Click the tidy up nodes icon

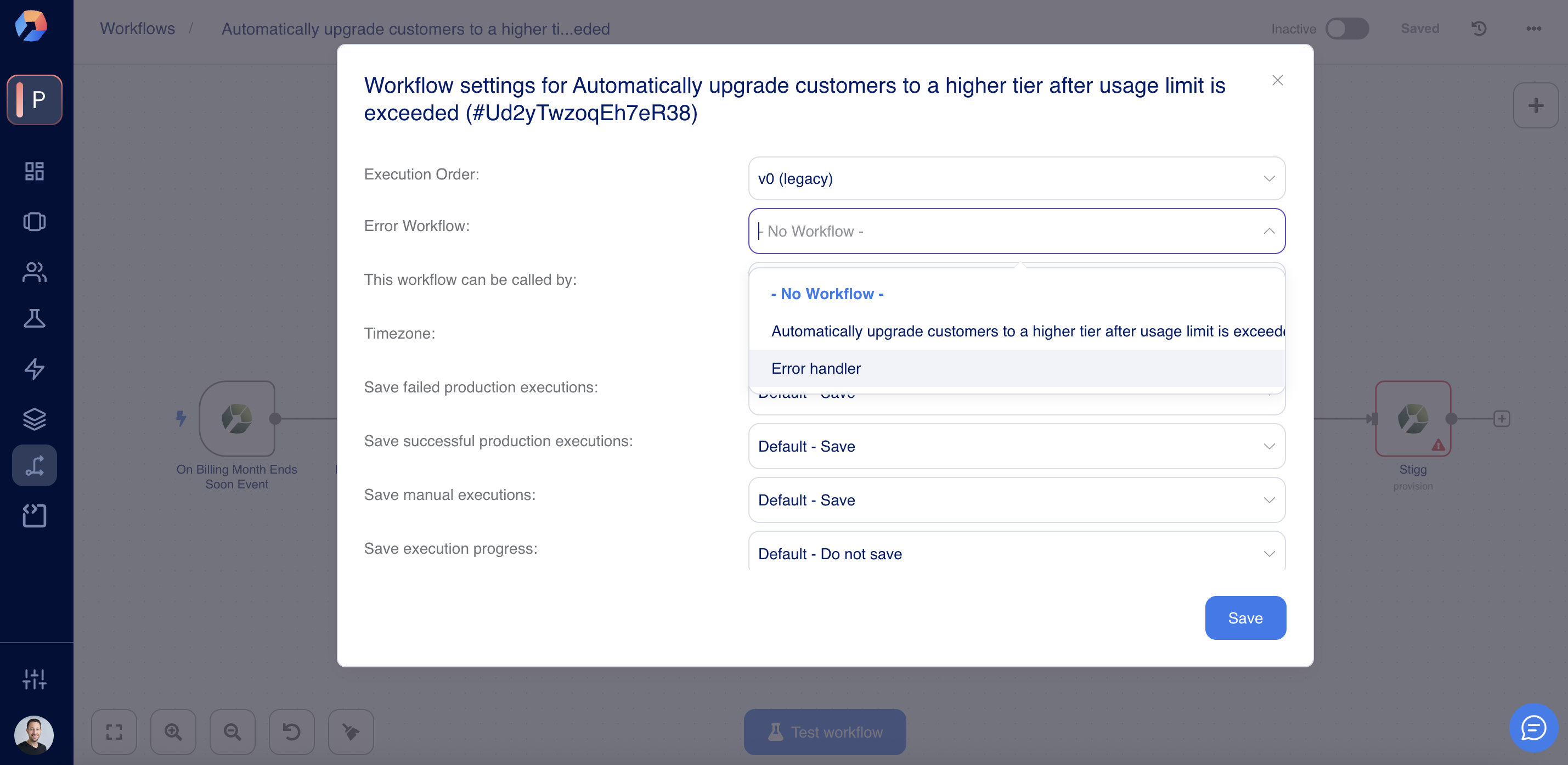click(x=351, y=732)
